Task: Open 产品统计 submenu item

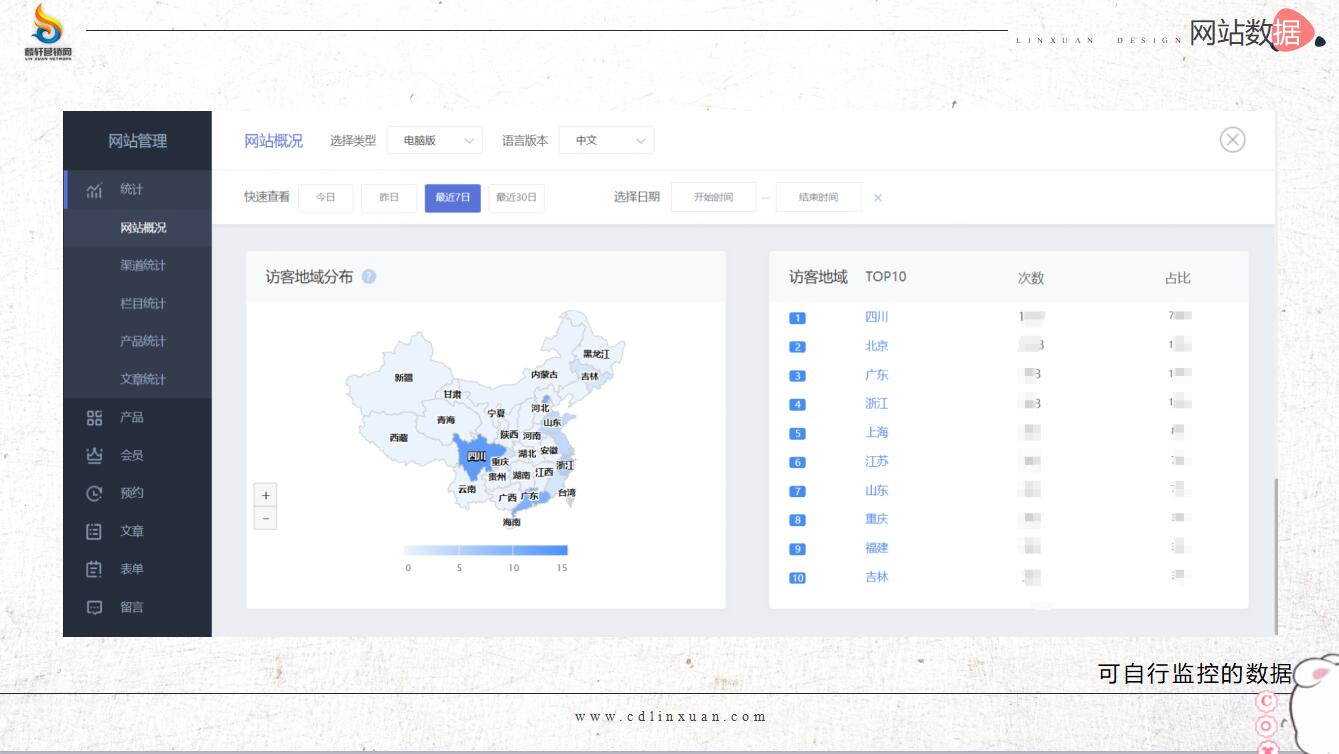Action: (137, 342)
